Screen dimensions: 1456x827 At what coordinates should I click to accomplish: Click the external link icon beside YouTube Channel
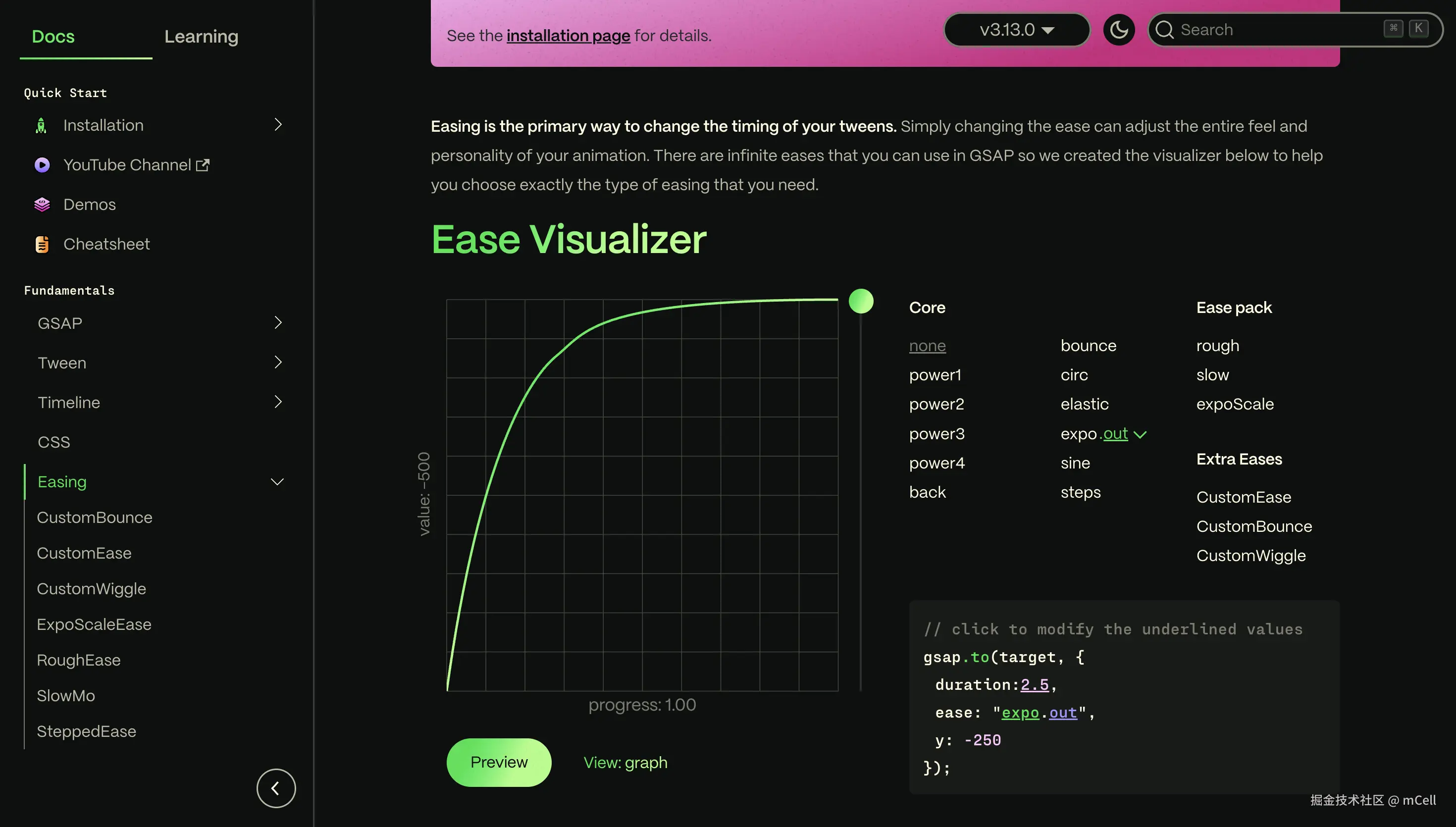pos(203,165)
